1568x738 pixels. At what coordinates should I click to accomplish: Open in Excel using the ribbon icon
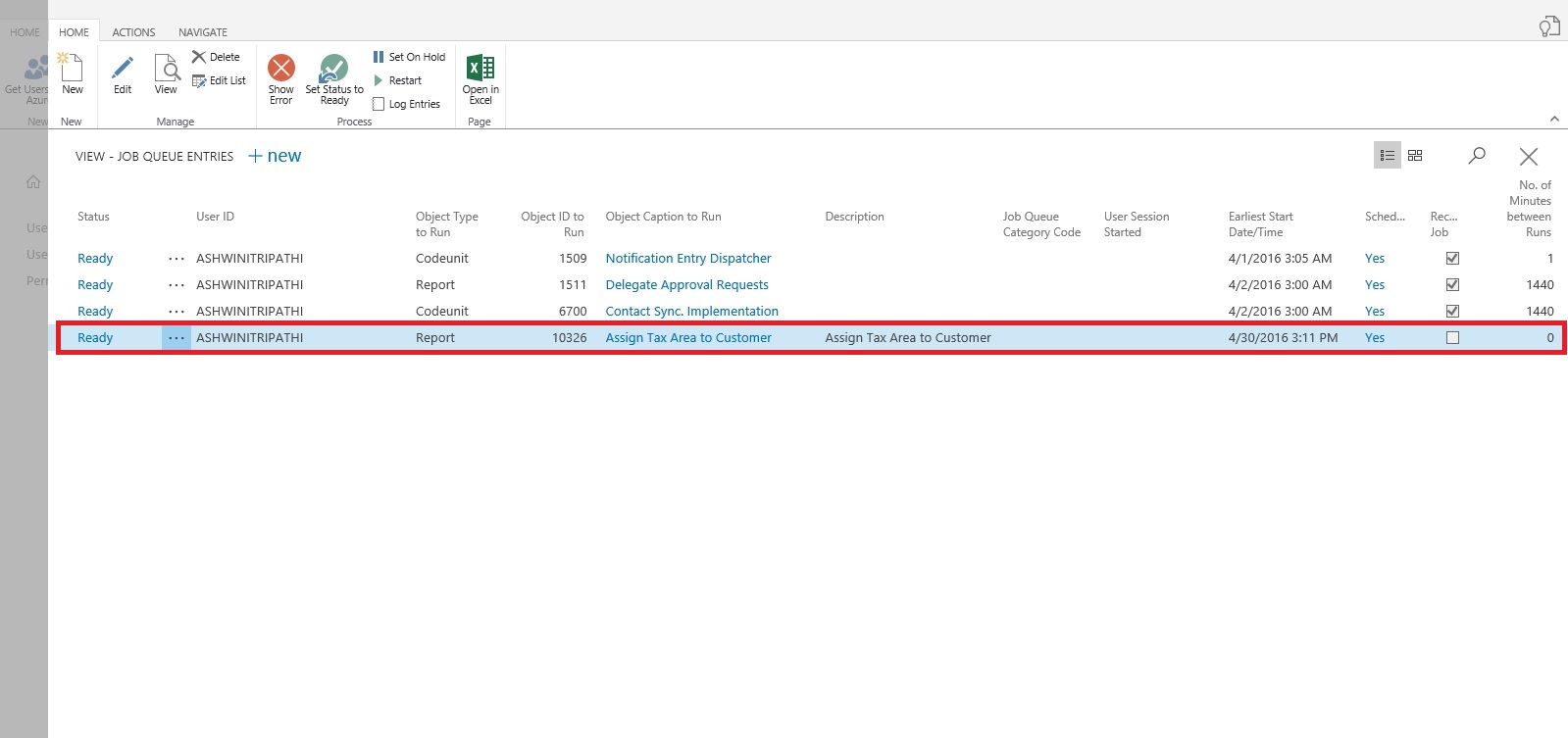point(481,70)
